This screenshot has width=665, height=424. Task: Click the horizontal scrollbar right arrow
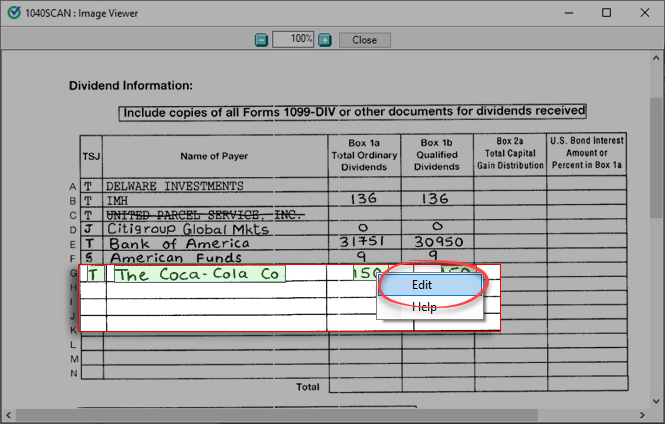[x=643, y=415]
